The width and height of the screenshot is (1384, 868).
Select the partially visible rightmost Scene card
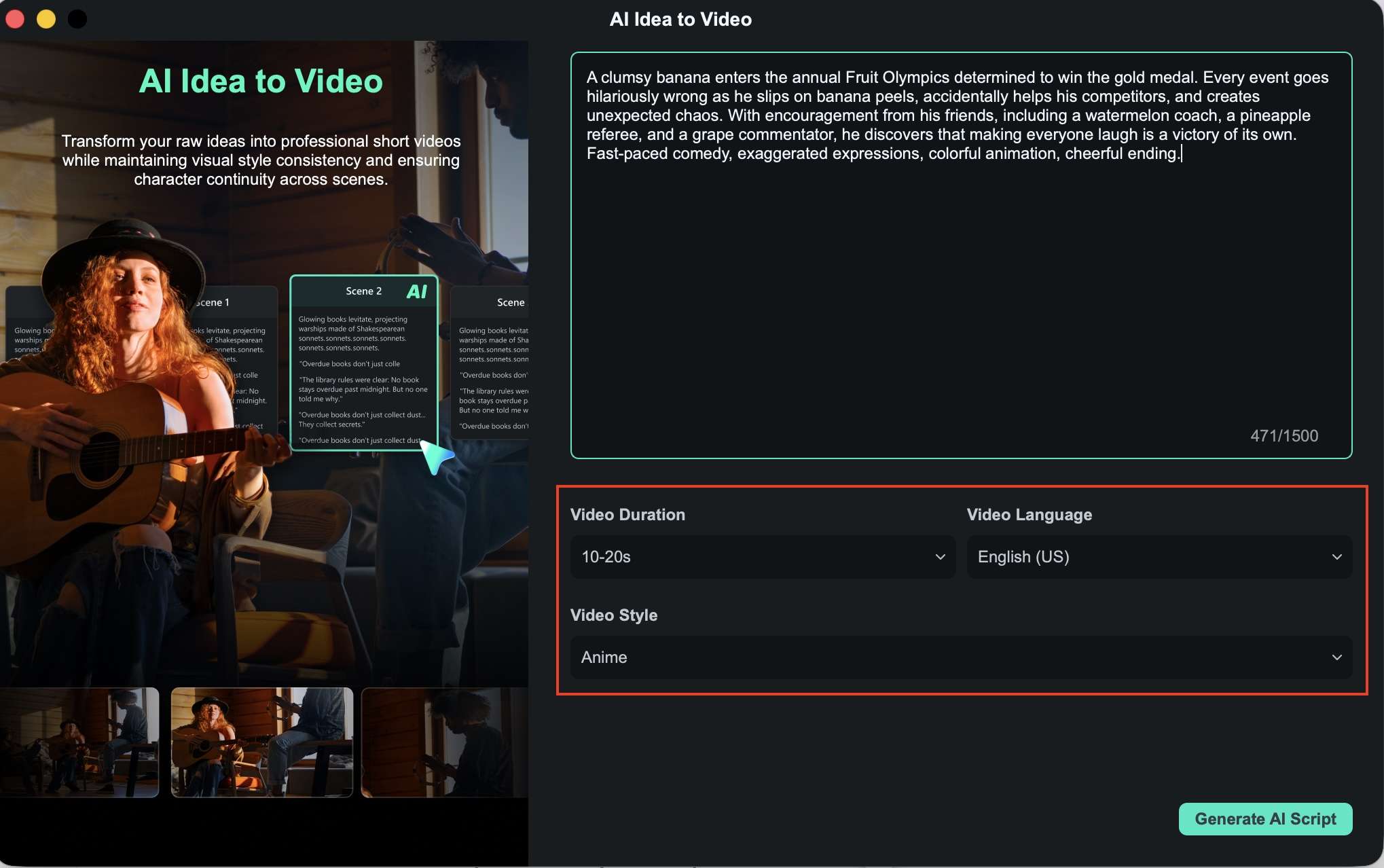point(490,362)
